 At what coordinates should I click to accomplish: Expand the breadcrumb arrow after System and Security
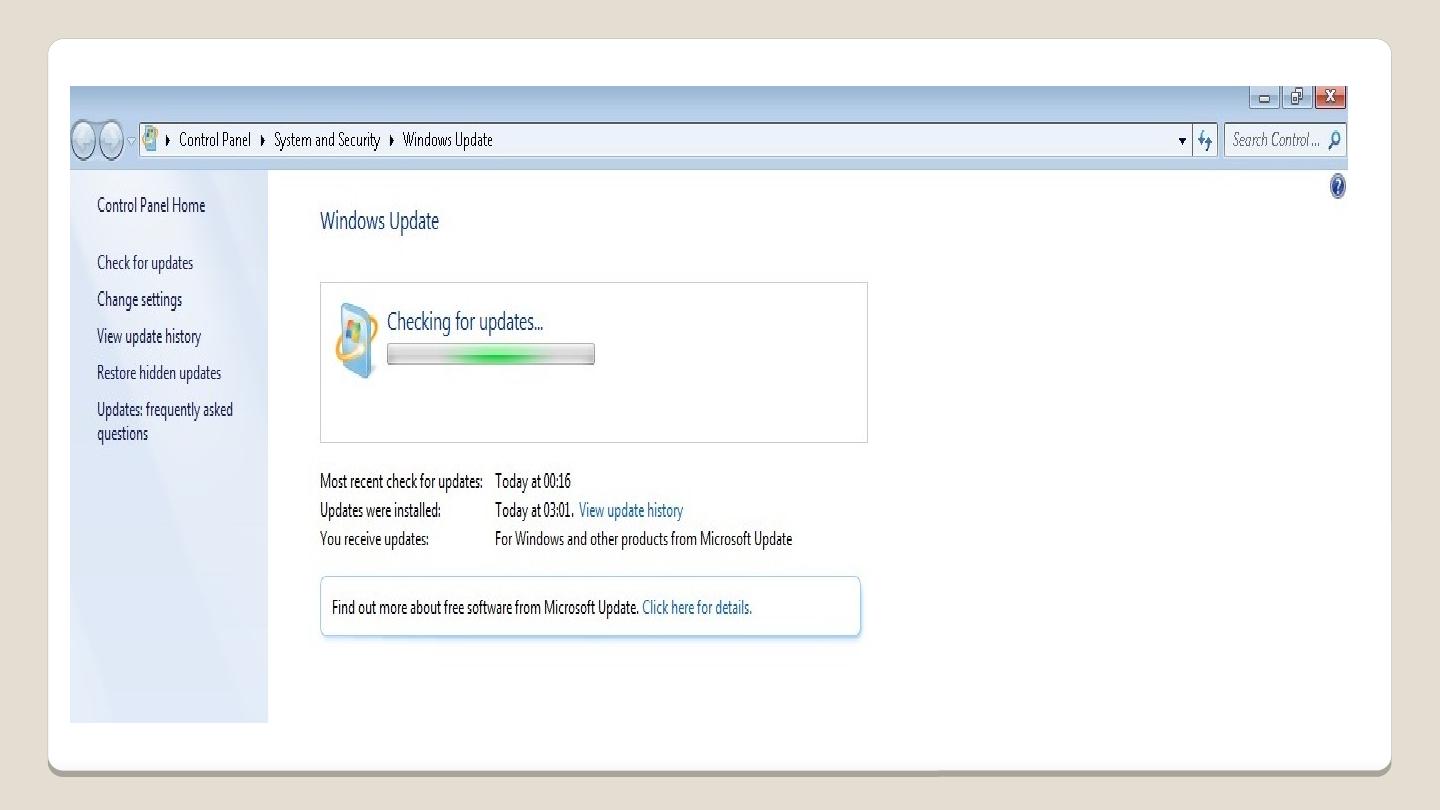[x=391, y=140]
